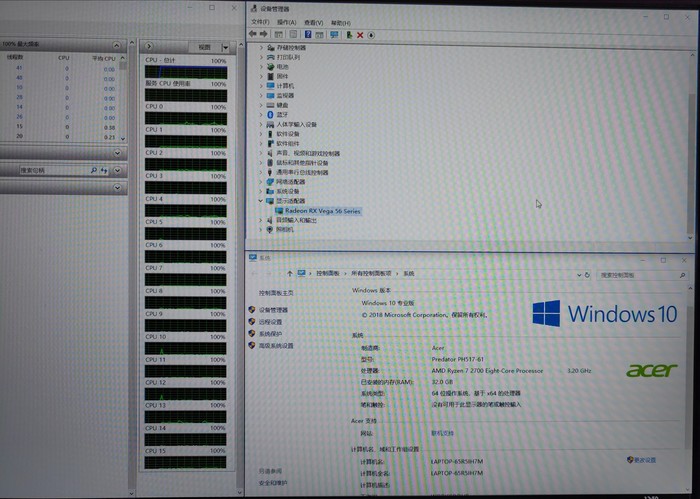Select the 网络适配器 category icon

(270, 182)
